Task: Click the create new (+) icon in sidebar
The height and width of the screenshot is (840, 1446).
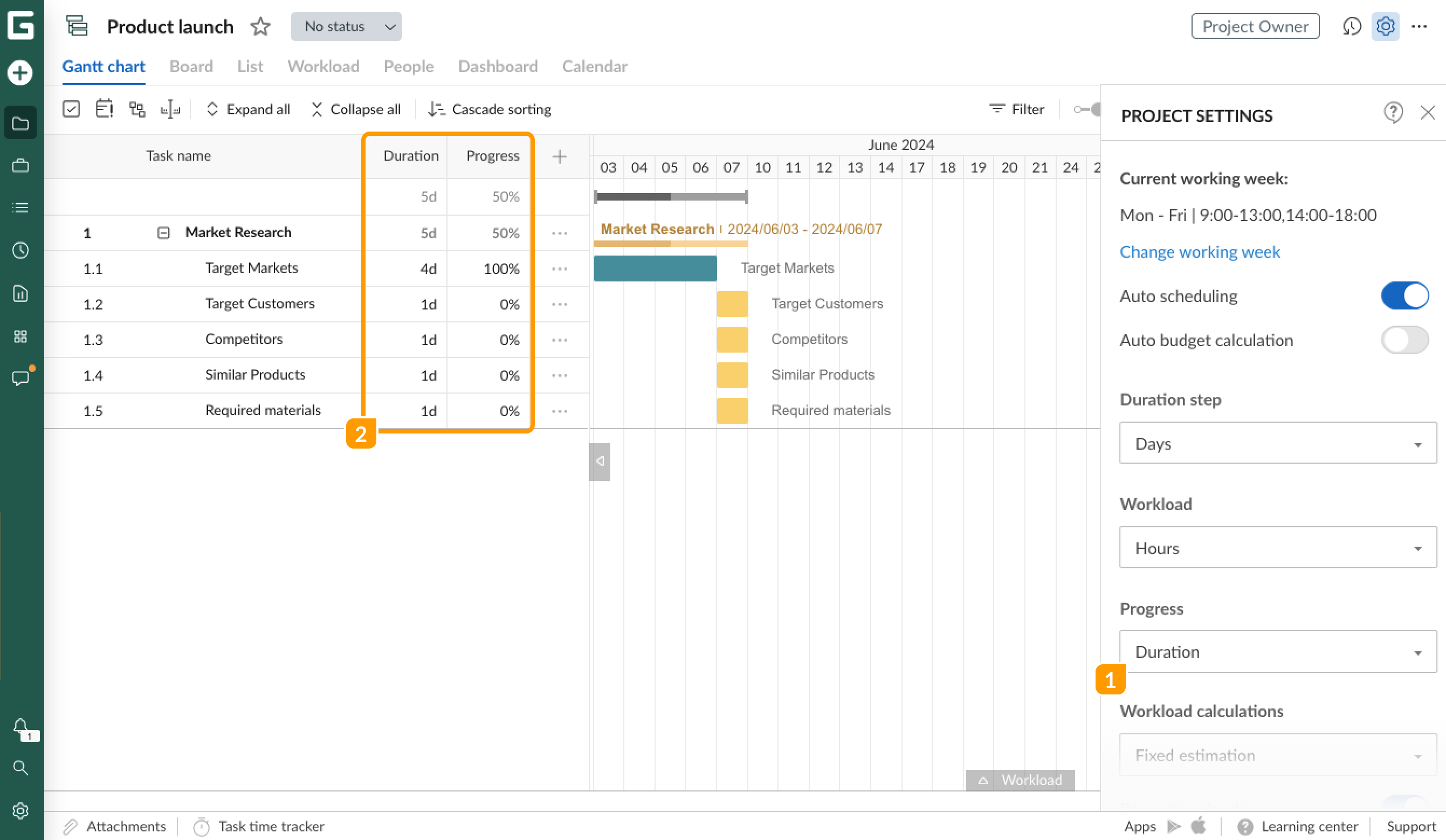Action: click(20, 73)
